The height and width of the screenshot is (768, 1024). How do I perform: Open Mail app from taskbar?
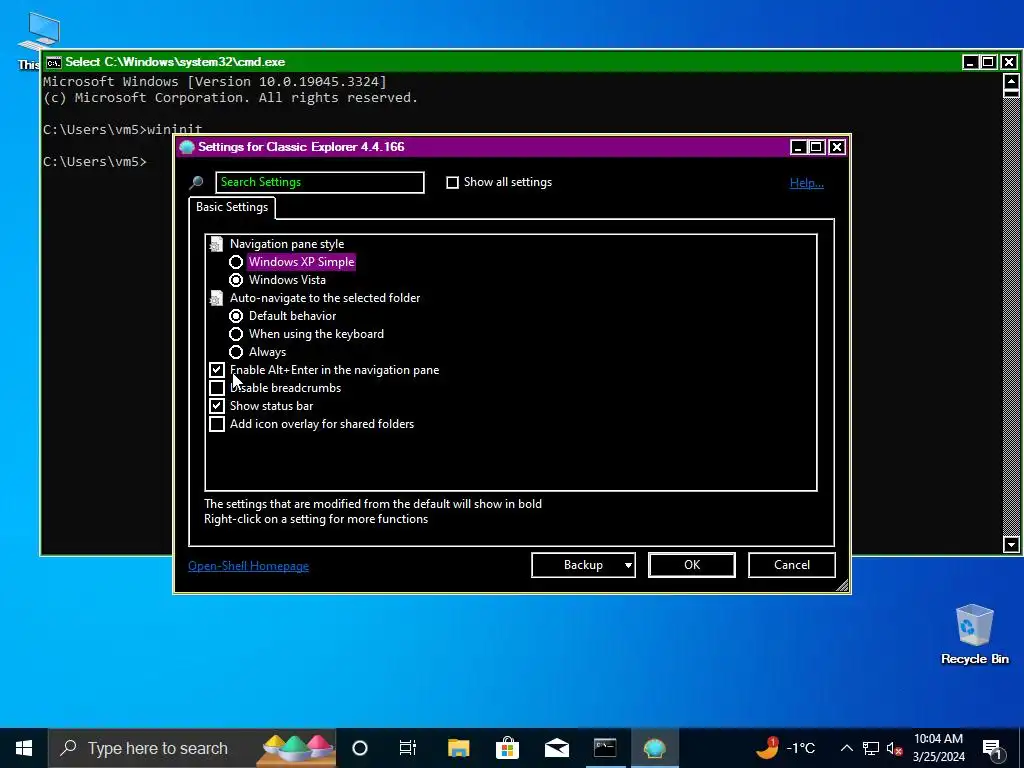(x=556, y=748)
